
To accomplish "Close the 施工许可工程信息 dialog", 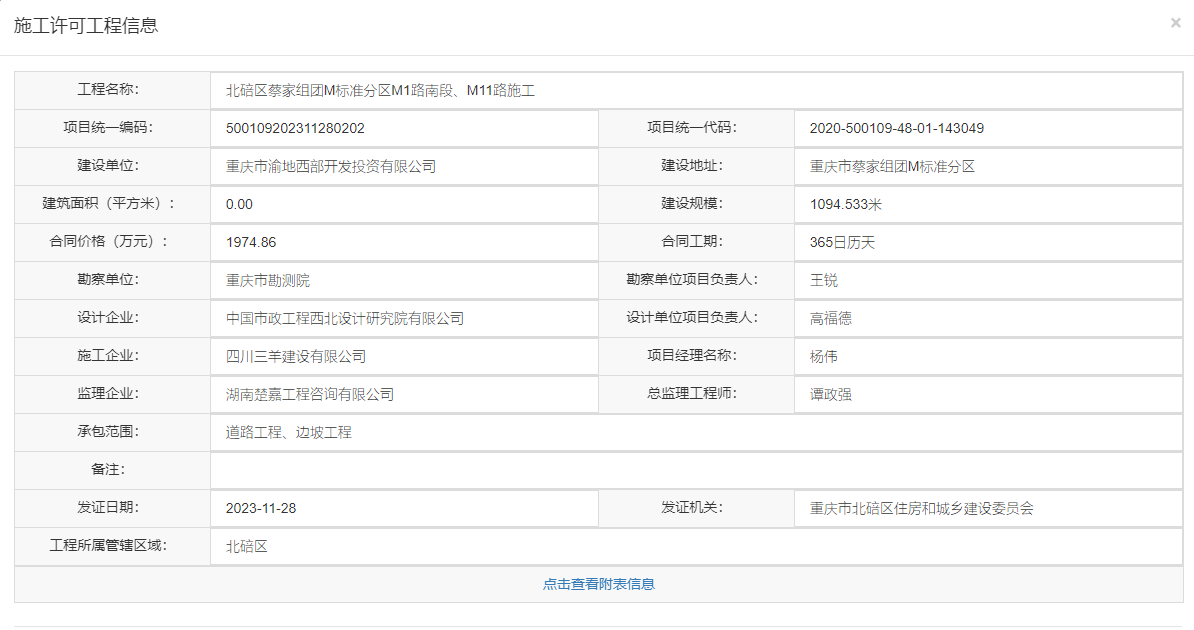I will 1176,23.
